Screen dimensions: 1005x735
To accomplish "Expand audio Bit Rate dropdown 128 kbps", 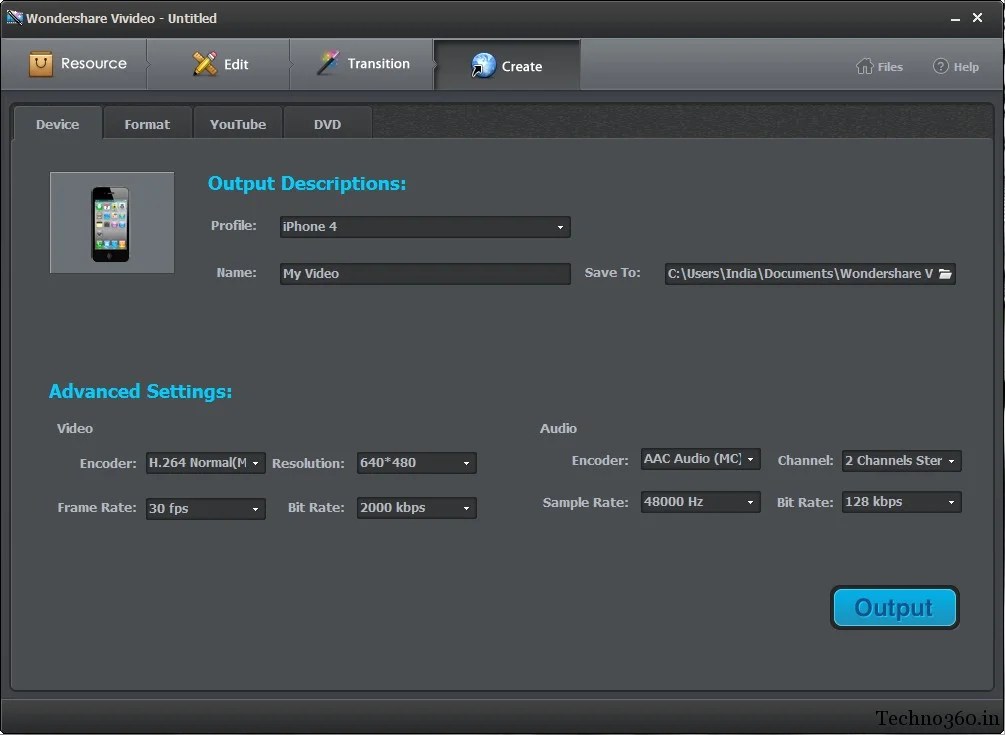I will (901, 502).
